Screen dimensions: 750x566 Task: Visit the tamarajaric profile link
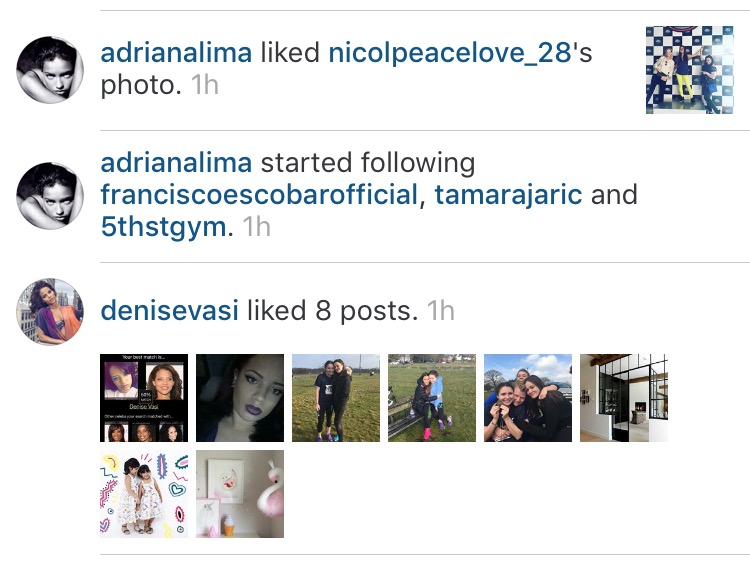[x=508, y=195]
